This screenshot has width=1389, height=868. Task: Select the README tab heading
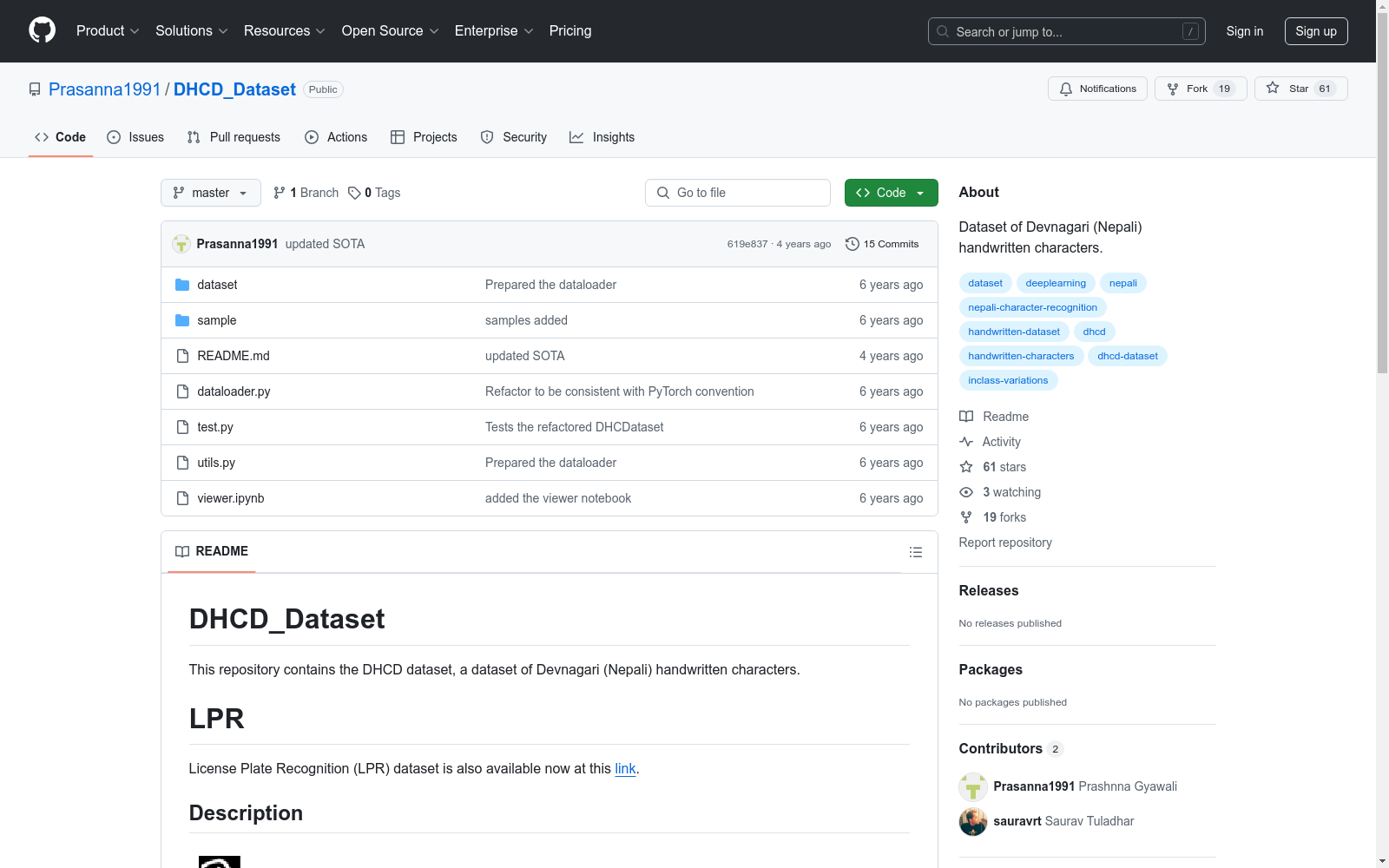coord(212,551)
